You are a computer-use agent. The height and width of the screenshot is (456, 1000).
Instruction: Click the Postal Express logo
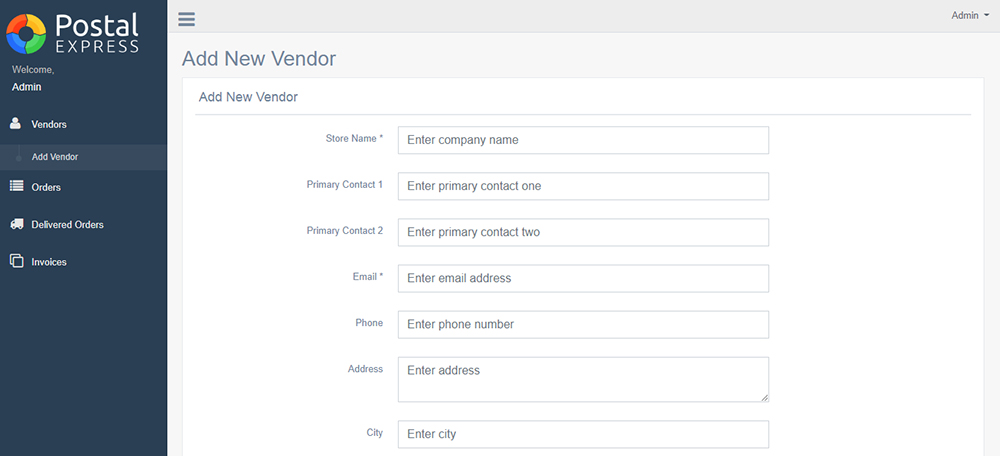pyautogui.click(x=72, y=33)
